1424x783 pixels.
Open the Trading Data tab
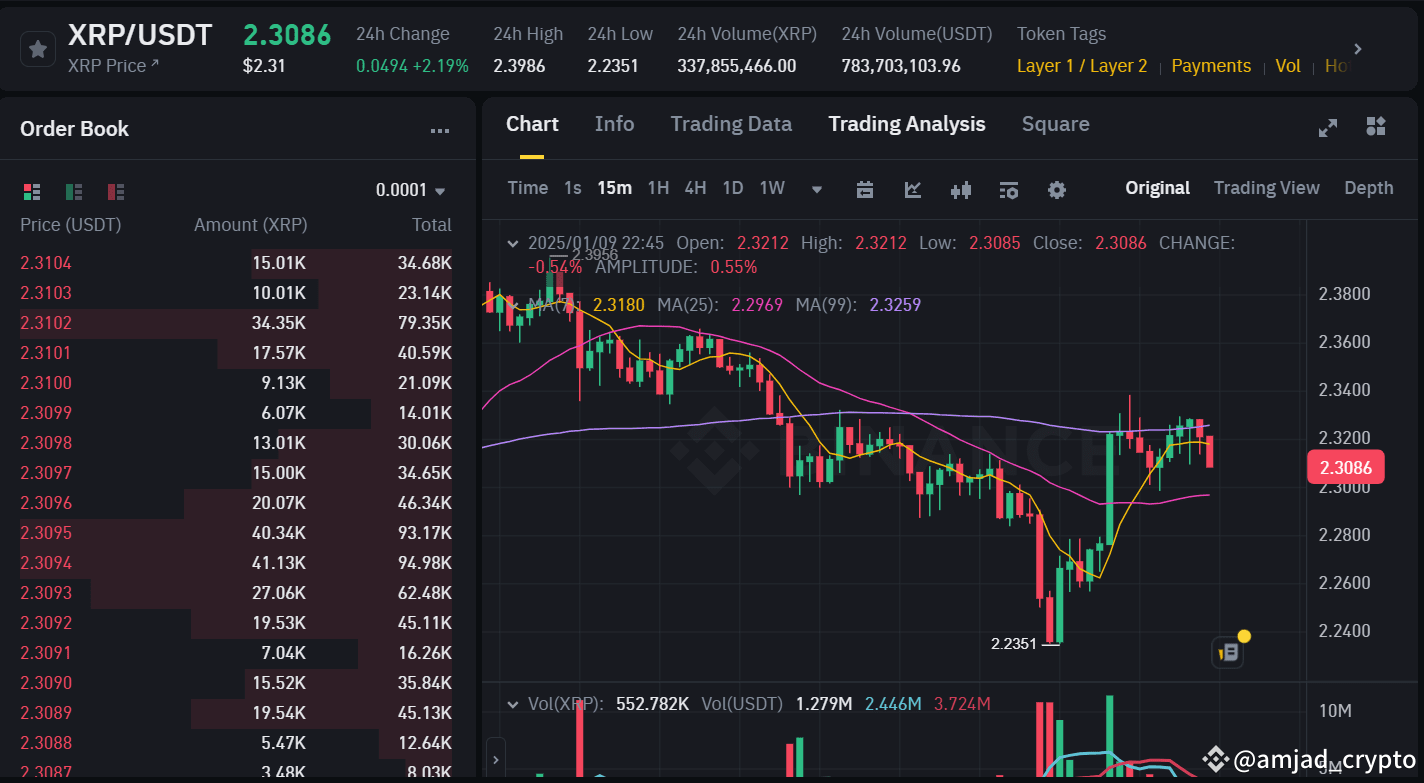(731, 124)
